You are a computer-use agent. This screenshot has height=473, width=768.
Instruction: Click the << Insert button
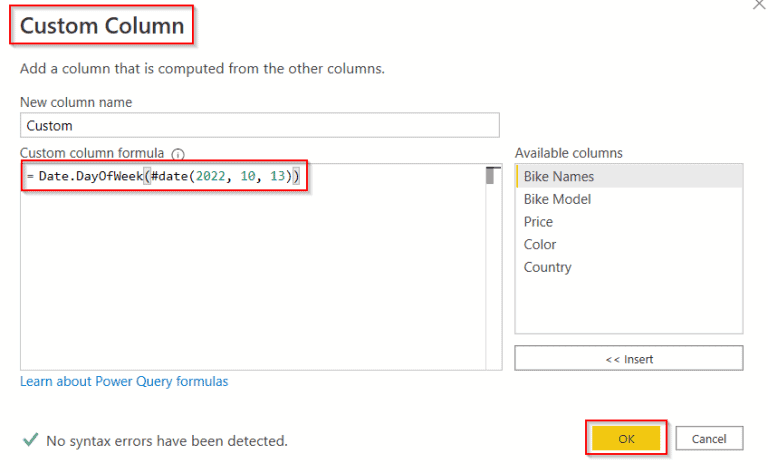[x=628, y=358]
